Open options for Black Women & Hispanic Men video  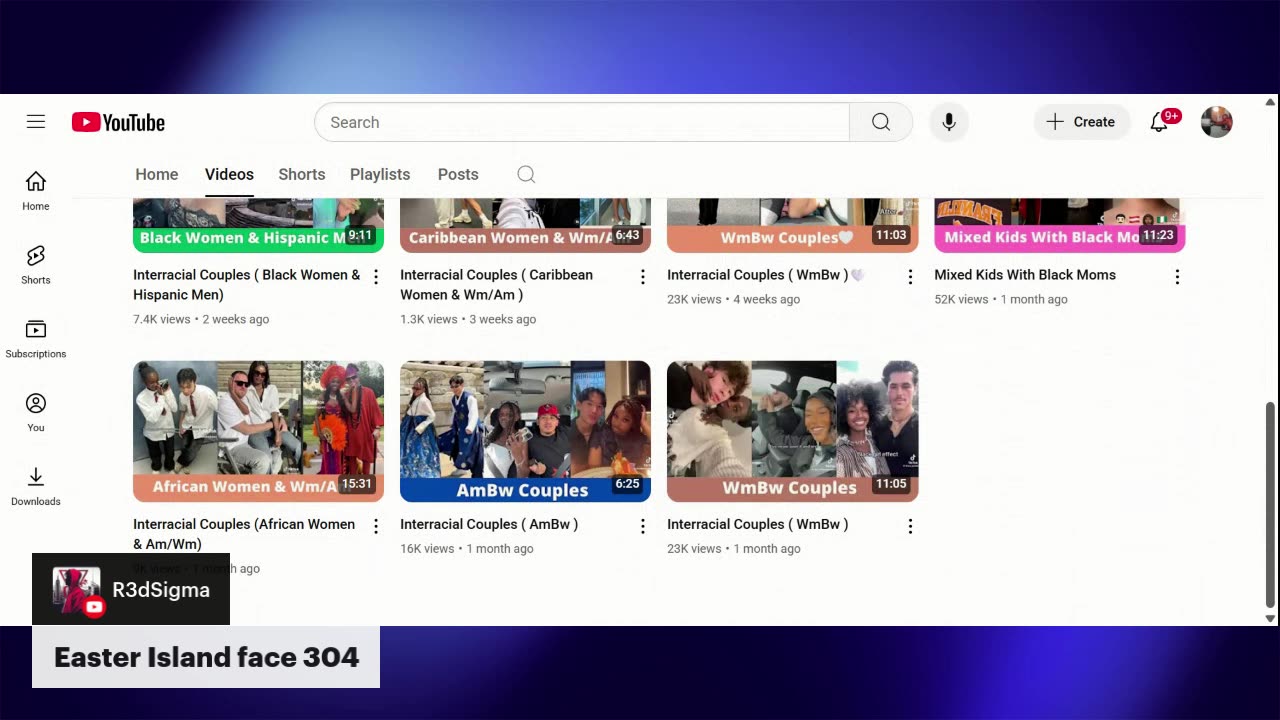coord(376,276)
